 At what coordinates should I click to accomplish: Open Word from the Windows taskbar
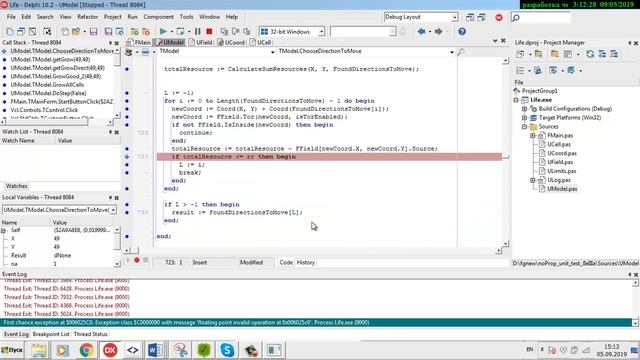(155, 350)
